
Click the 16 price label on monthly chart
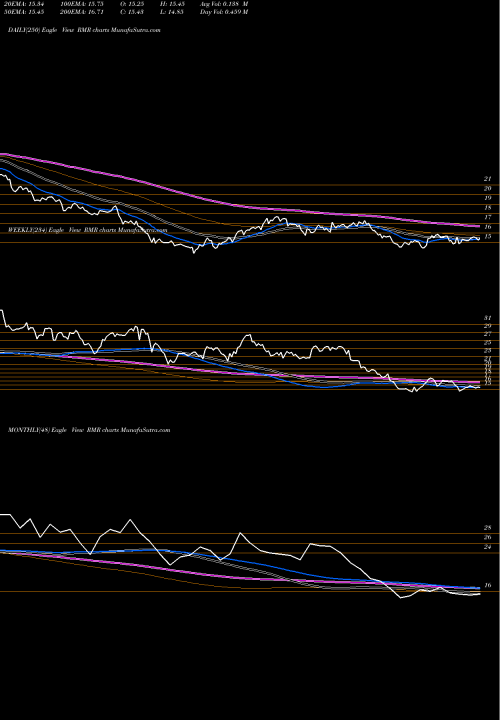(488, 585)
